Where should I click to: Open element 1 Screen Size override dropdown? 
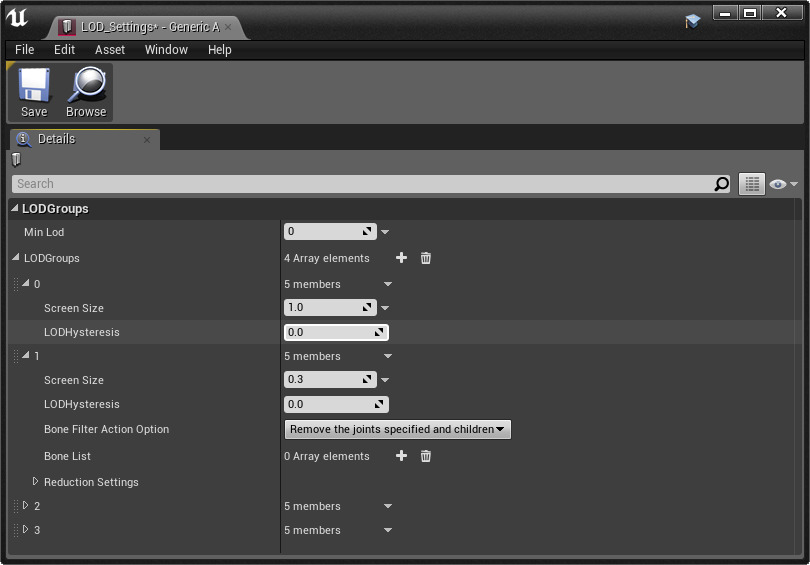[x=385, y=380]
